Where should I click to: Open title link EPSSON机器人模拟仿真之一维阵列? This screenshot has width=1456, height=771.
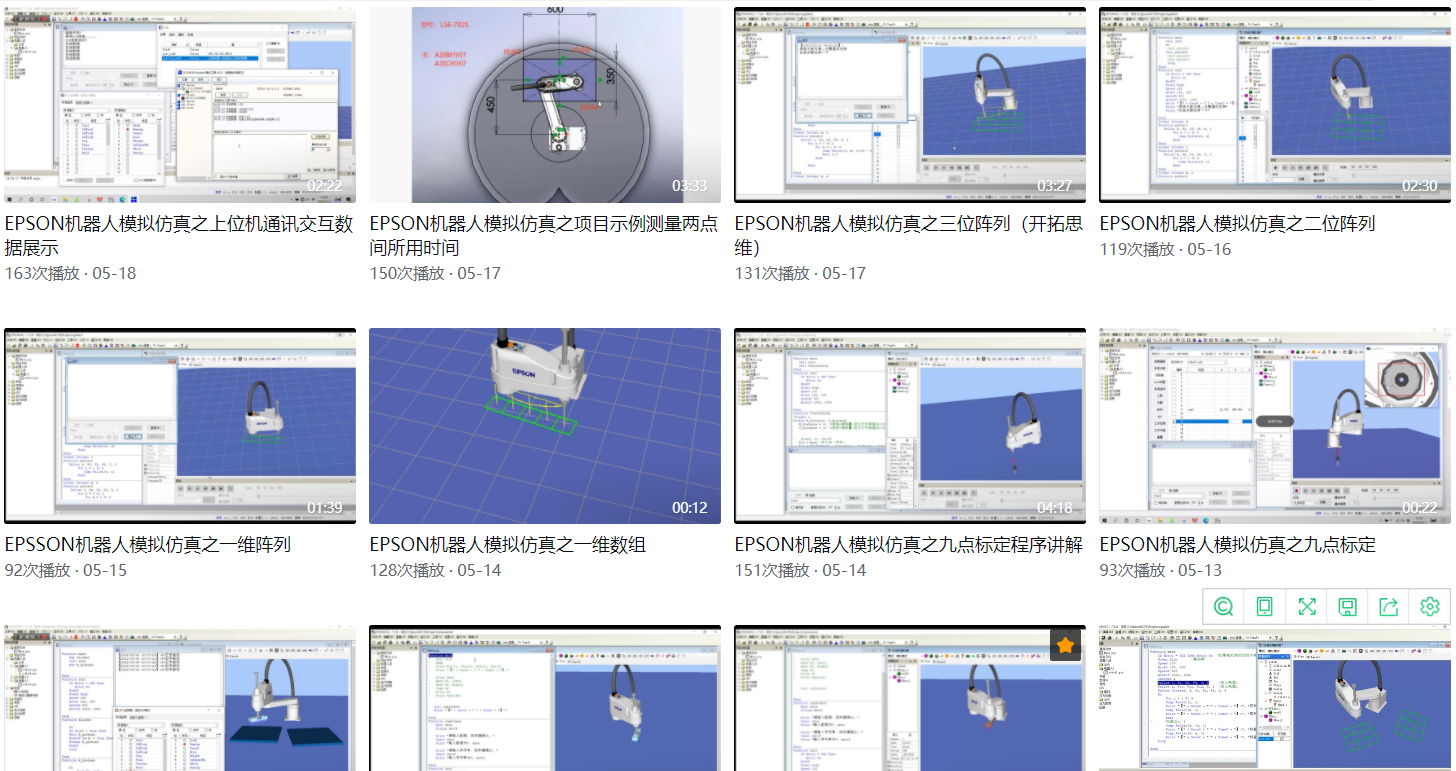(x=148, y=545)
